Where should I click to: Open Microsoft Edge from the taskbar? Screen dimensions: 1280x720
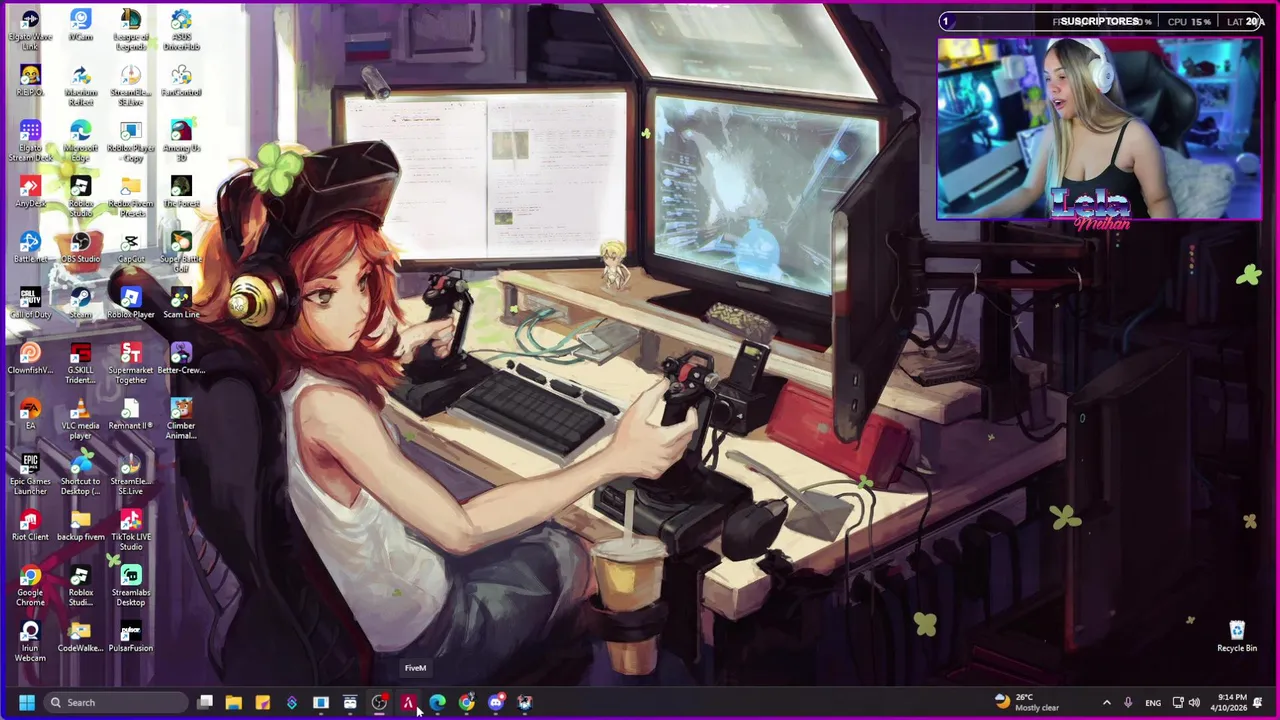[437, 702]
